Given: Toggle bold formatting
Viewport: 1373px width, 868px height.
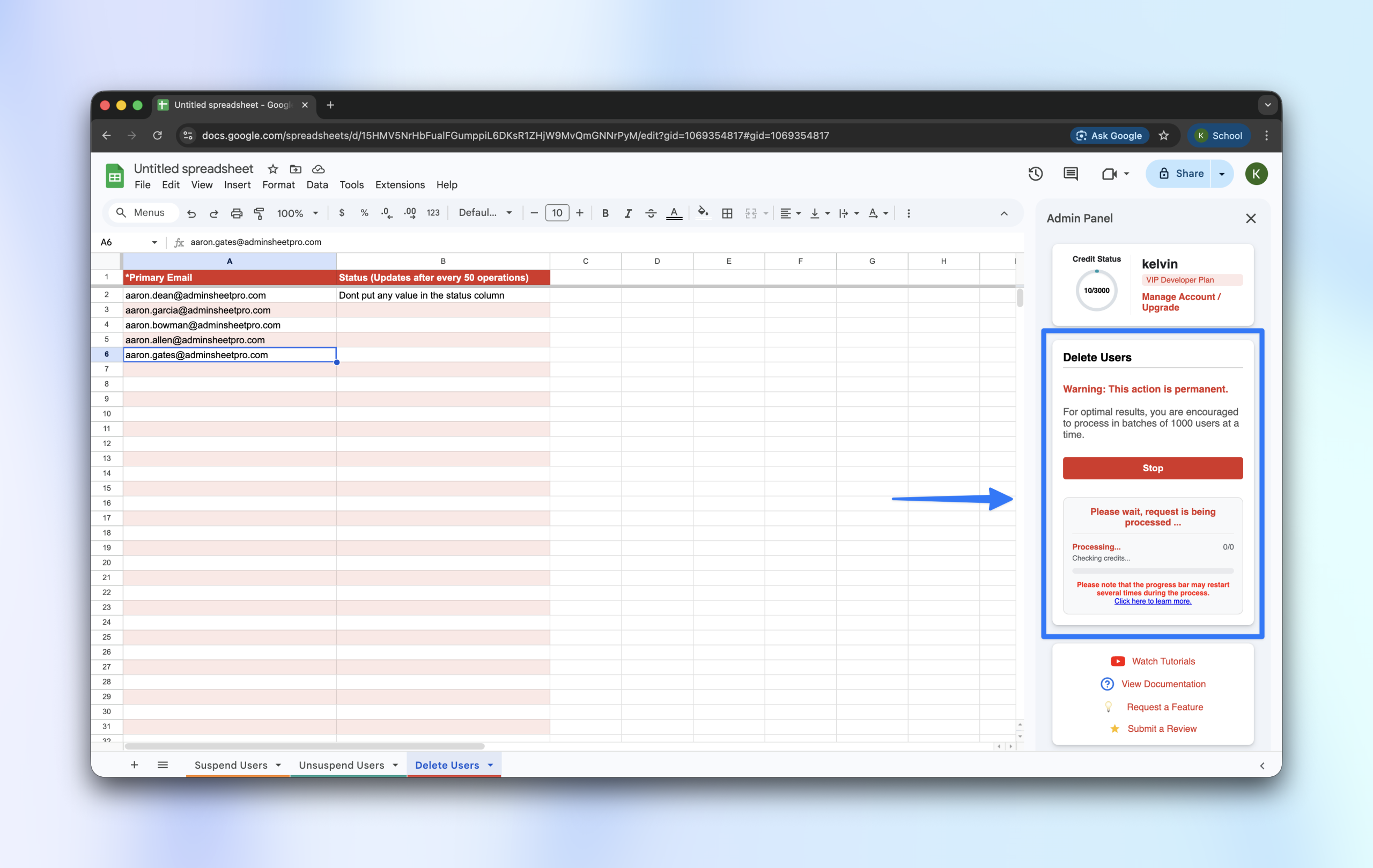Looking at the screenshot, I should point(605,213).
